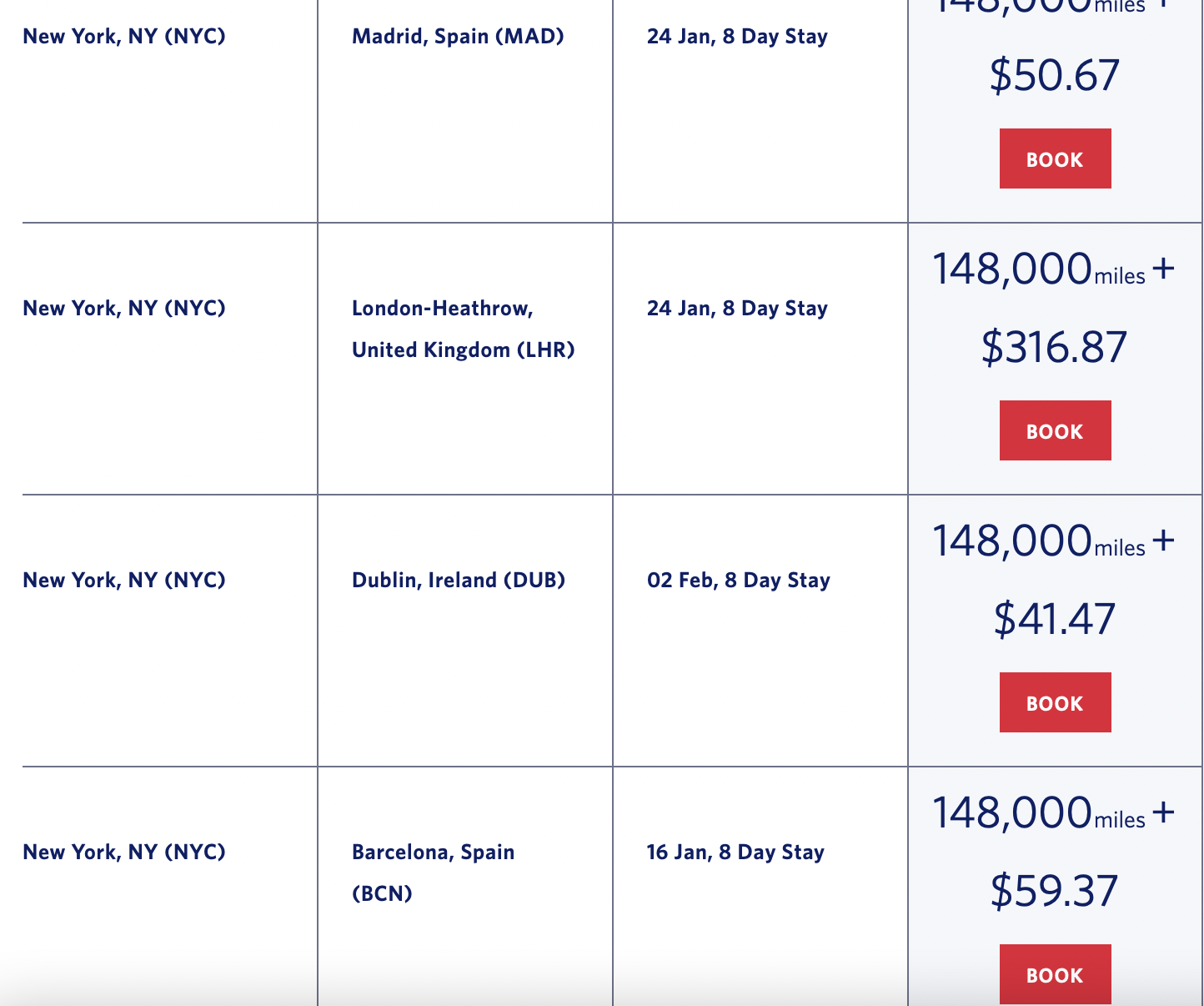Click New York origin in Madrid row
This screenshot has width=1204, height=1006.
(124, 37)
